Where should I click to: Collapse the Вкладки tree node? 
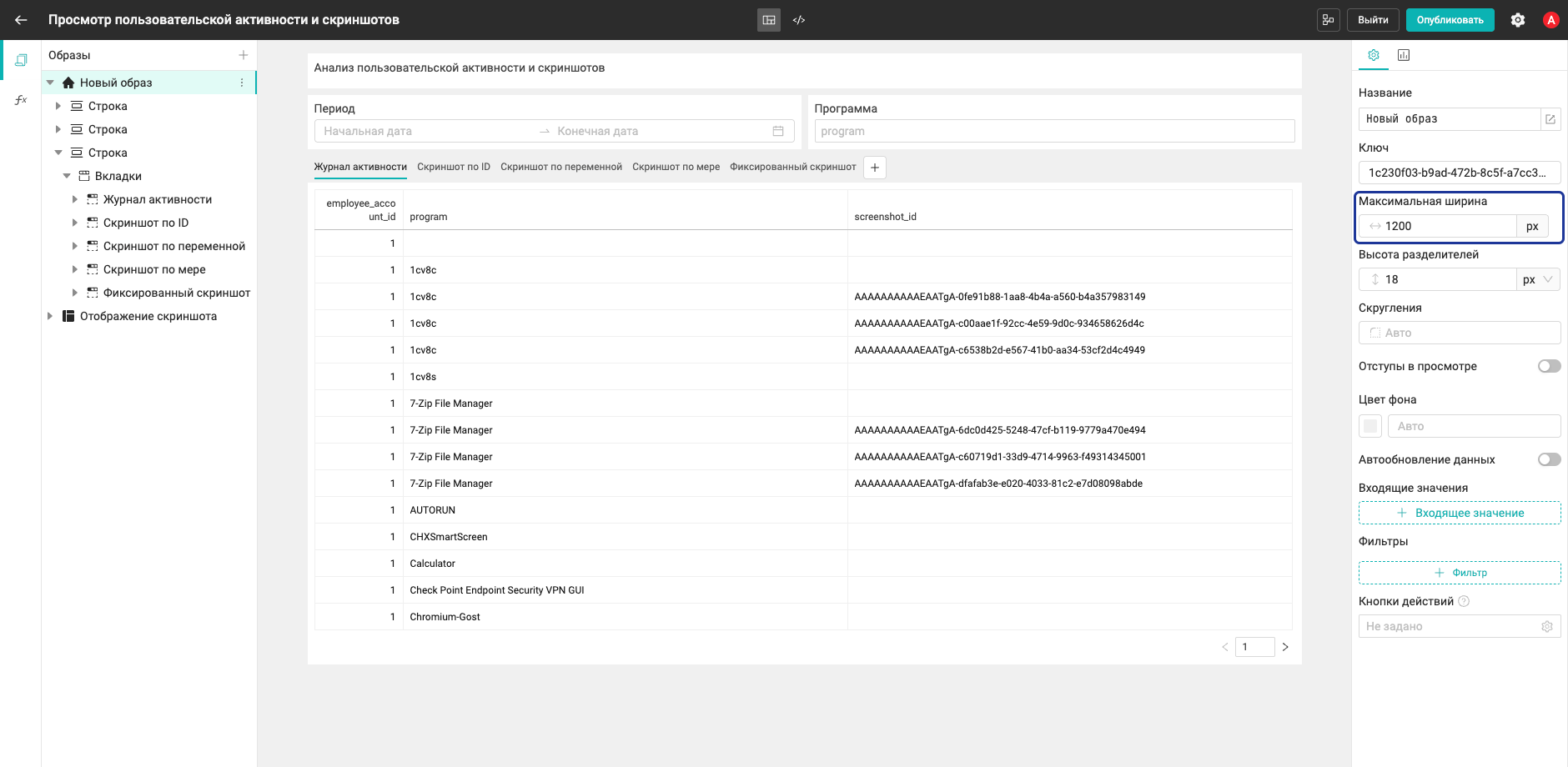click(67, 176)
